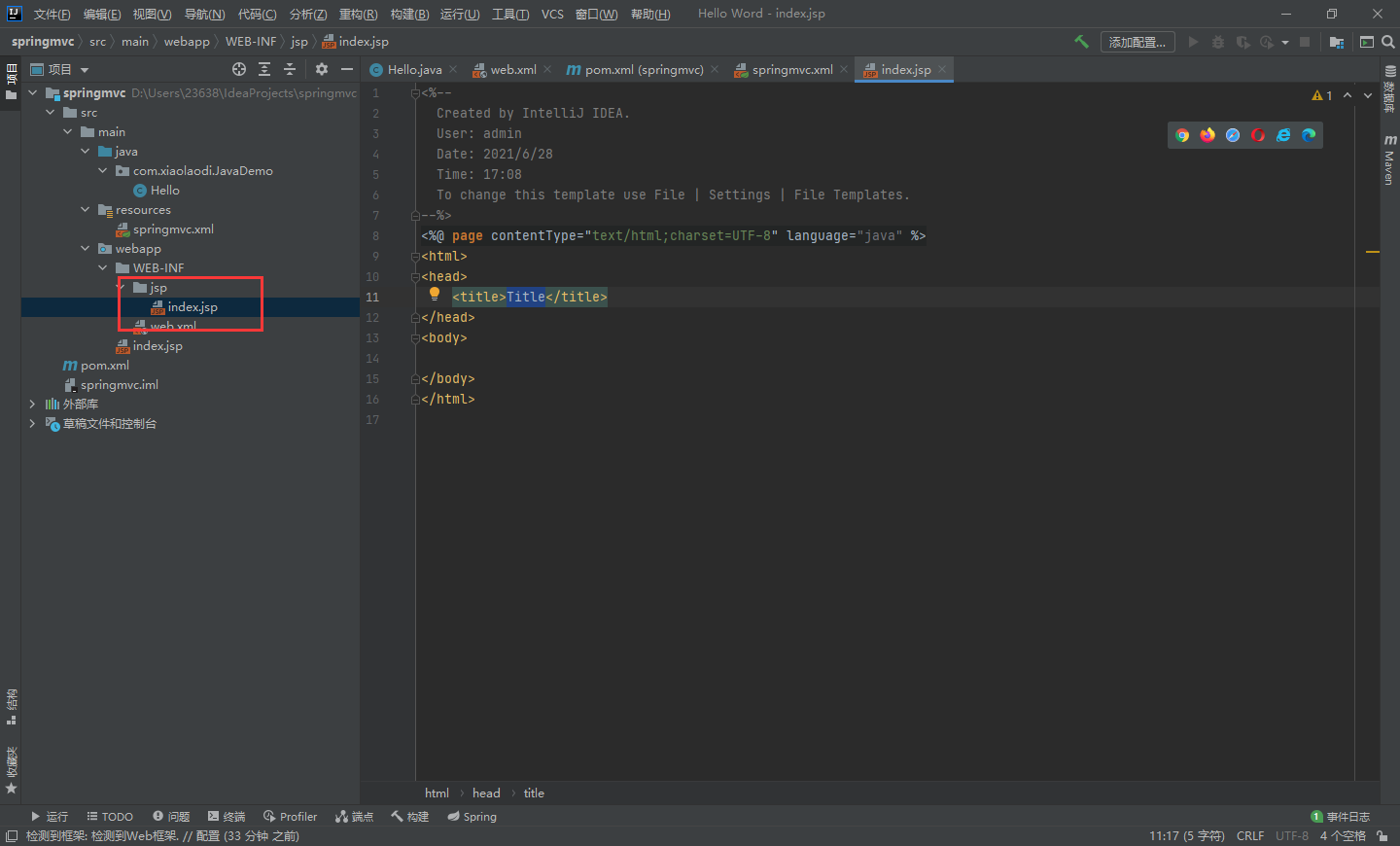The image size is (1400, 846).
Task: Expand the 外部库 node
Action: pyautogui.click(x=33, y=405)
